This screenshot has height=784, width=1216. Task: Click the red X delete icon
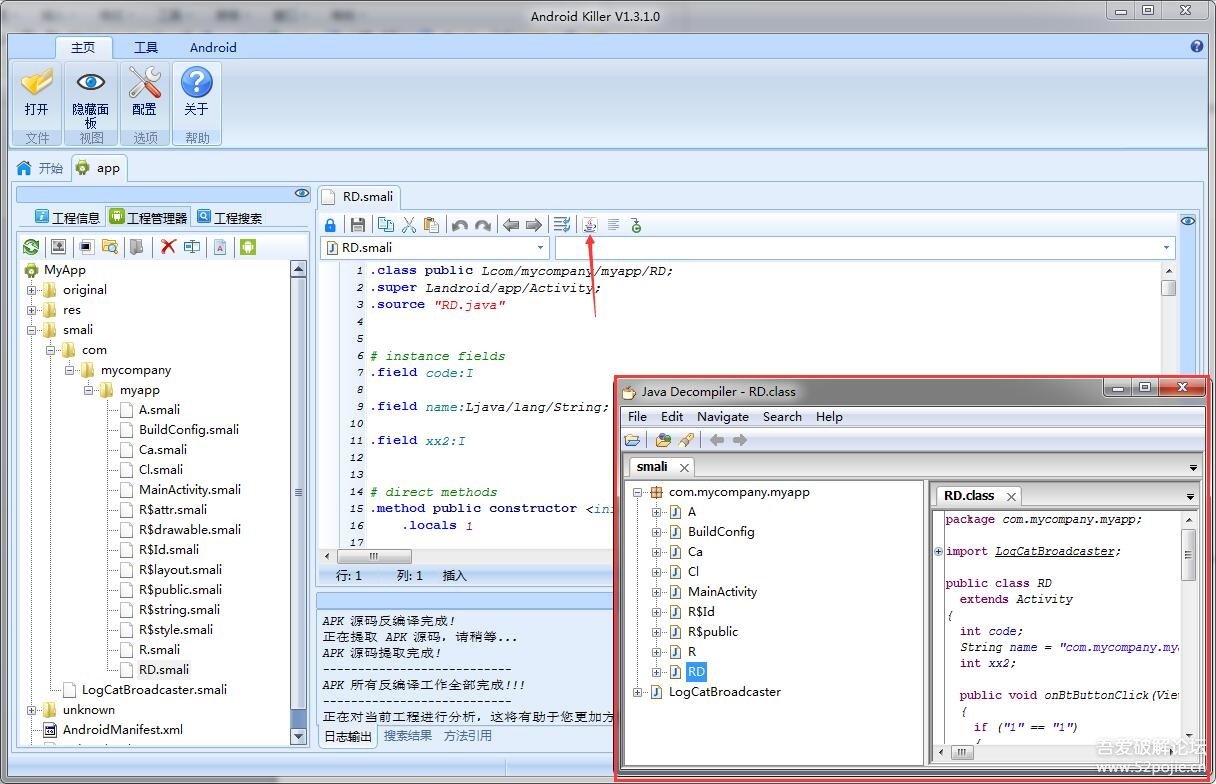point(168,247)
